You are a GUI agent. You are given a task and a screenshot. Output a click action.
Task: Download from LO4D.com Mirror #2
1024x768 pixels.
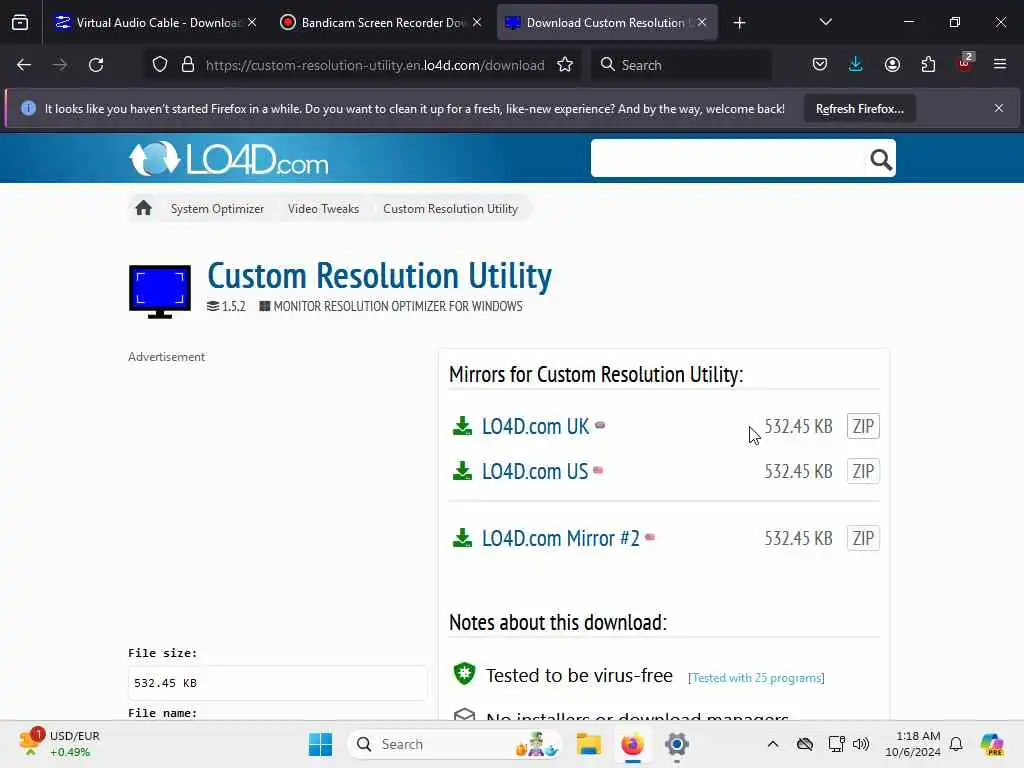pos(560,539)
